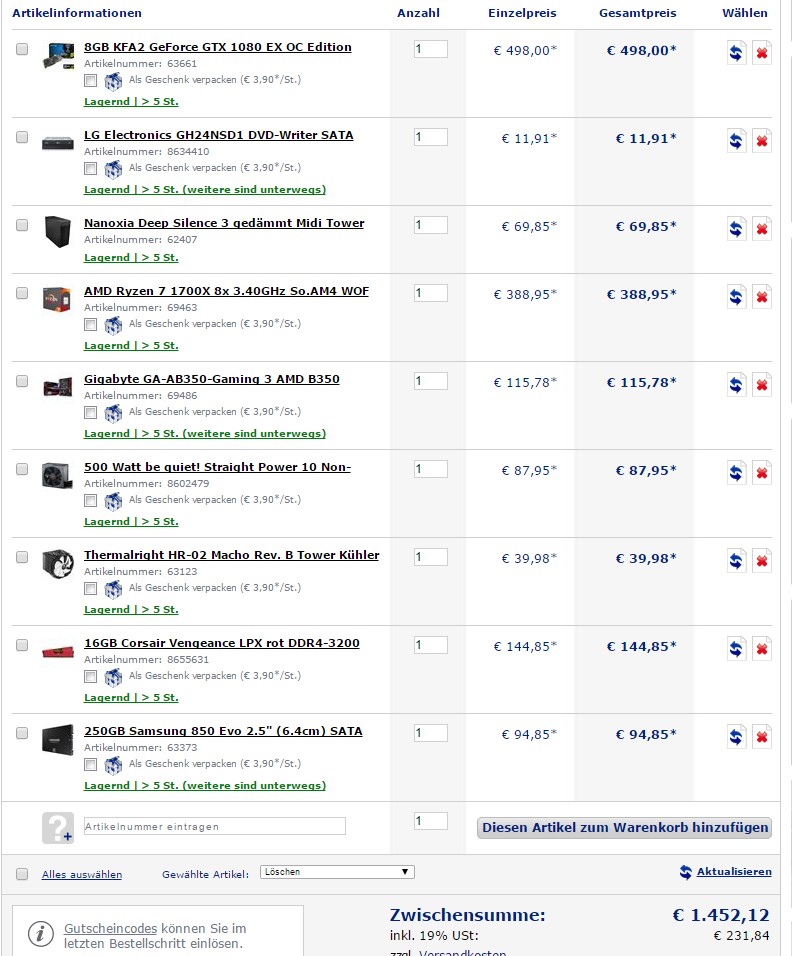Image resolution: width=792 pixels, height=956 pixels.
Task: Click refresh icon for AMD Ryzen 7 row
Action: 737,297
